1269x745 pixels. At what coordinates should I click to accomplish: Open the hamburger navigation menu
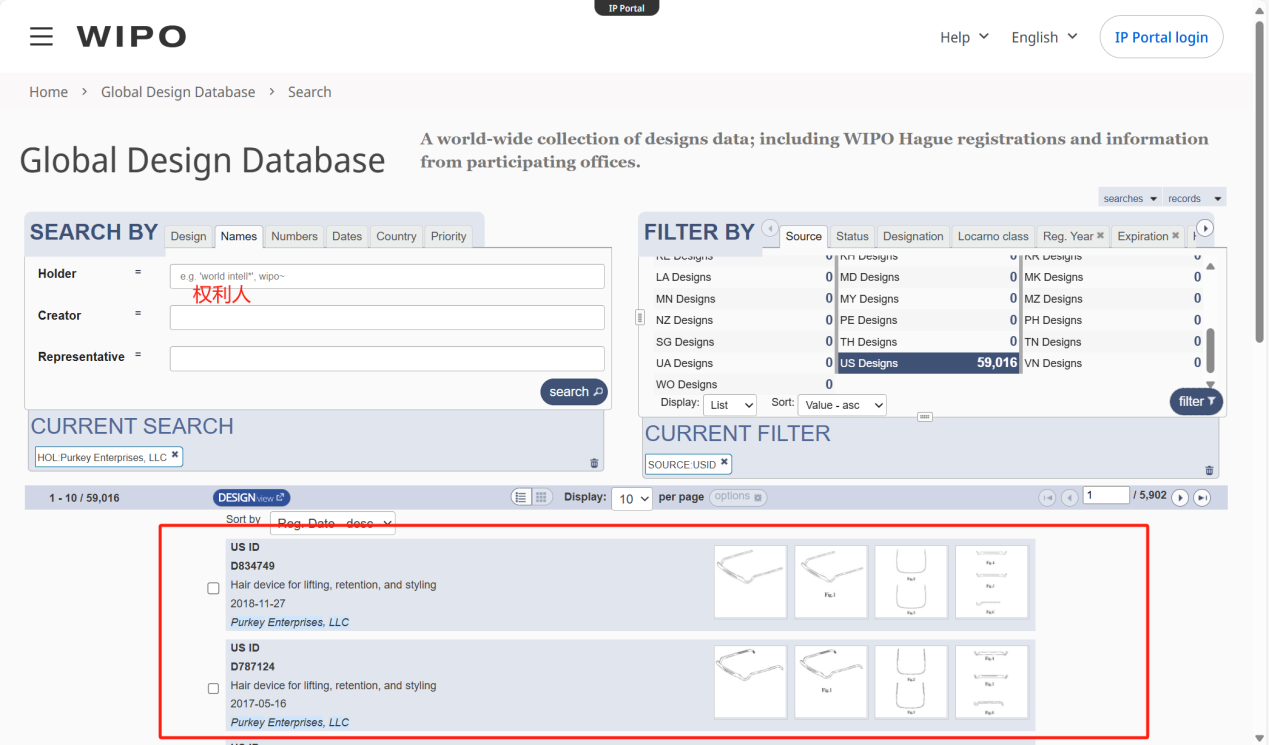pos(41,37)
